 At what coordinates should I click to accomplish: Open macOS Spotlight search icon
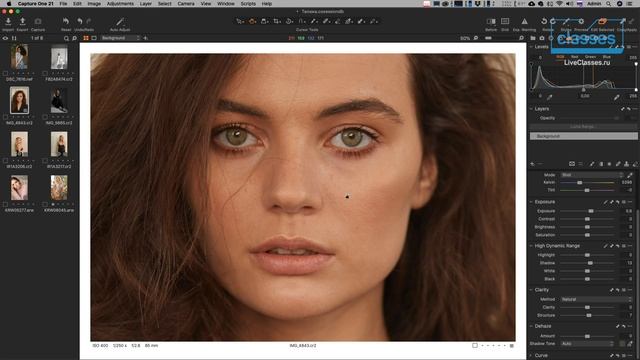click(x=609, y=4)
